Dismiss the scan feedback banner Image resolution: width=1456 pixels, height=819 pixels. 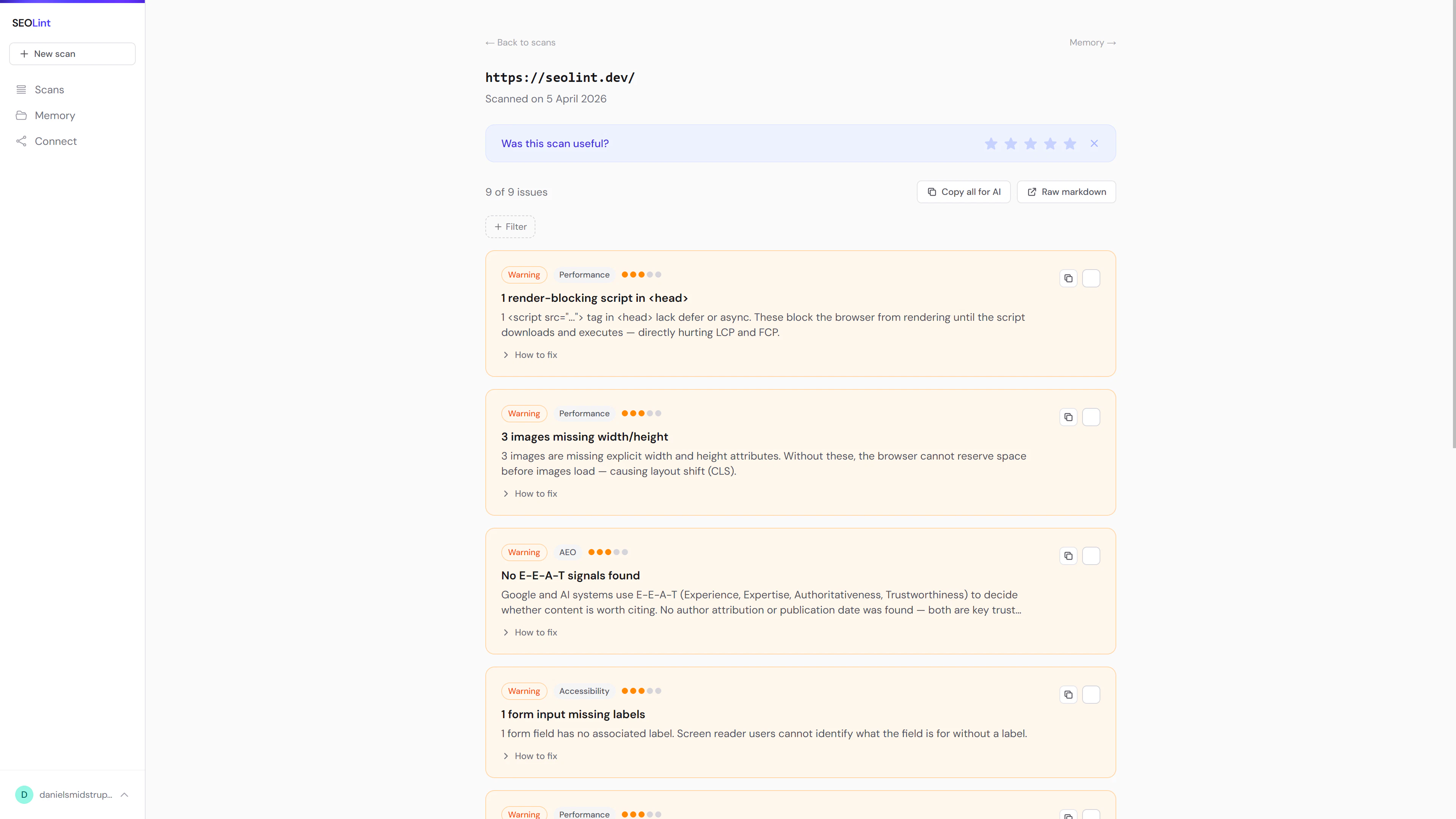coord(1094,144)
